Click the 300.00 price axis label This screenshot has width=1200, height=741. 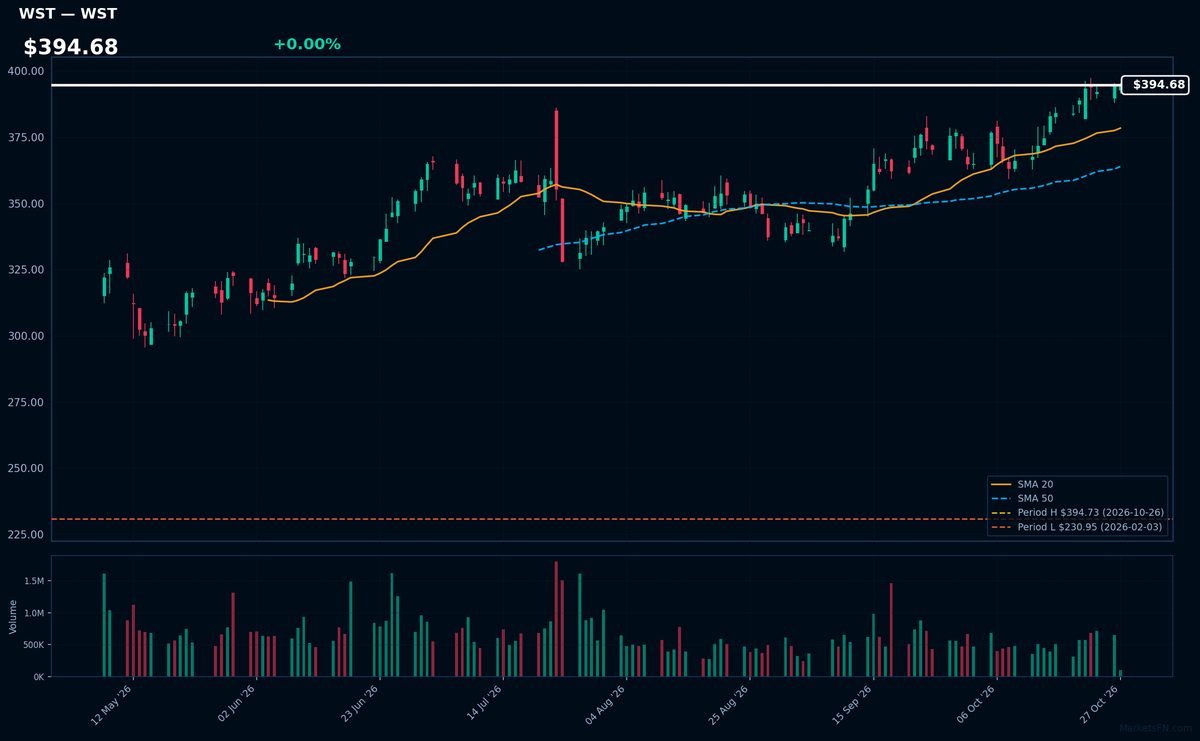[x=25, y=336]
